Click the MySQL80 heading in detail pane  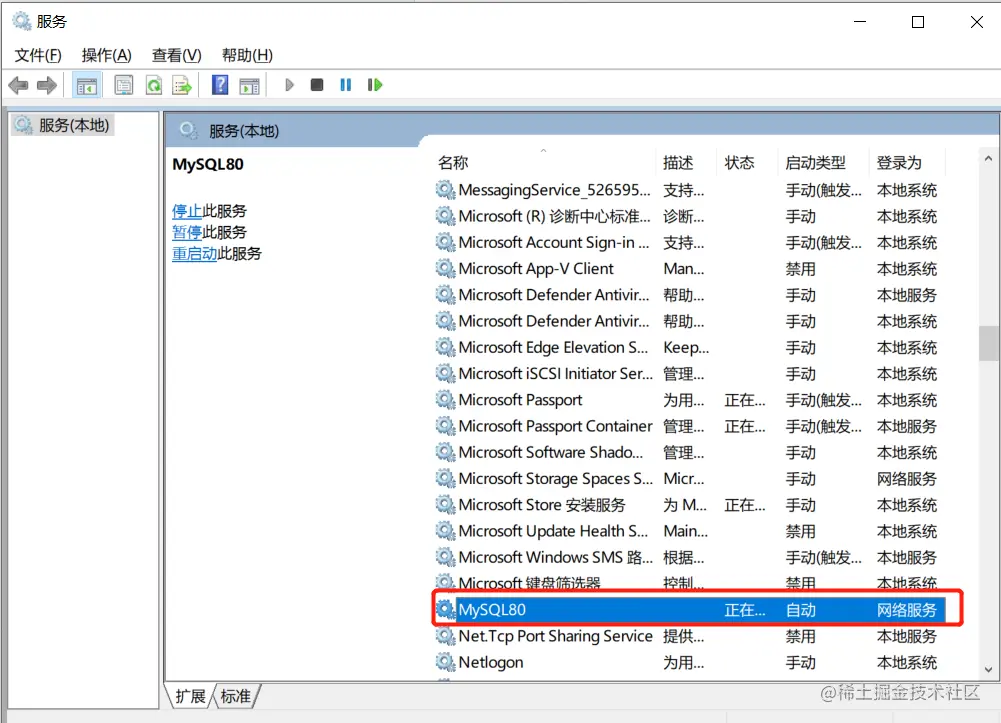(x=208, y=165)
